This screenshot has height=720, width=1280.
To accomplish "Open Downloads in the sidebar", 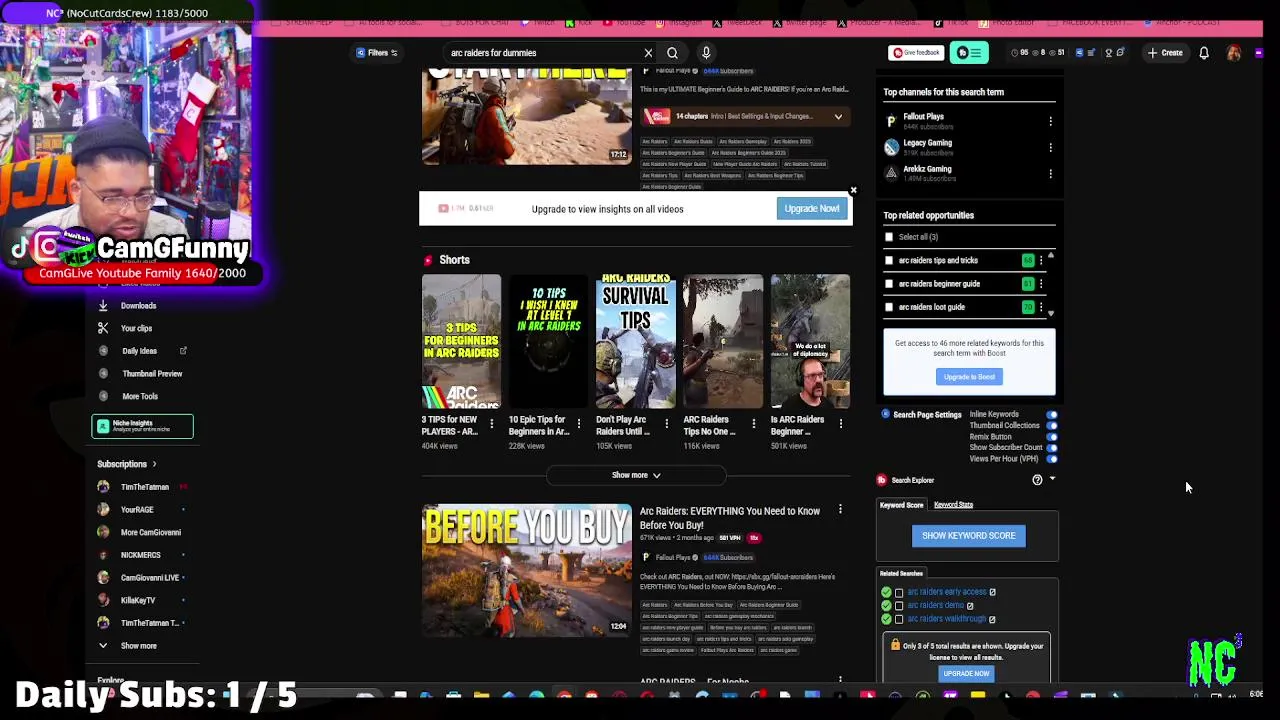I will pyautogui.click(x=139, y=306).
